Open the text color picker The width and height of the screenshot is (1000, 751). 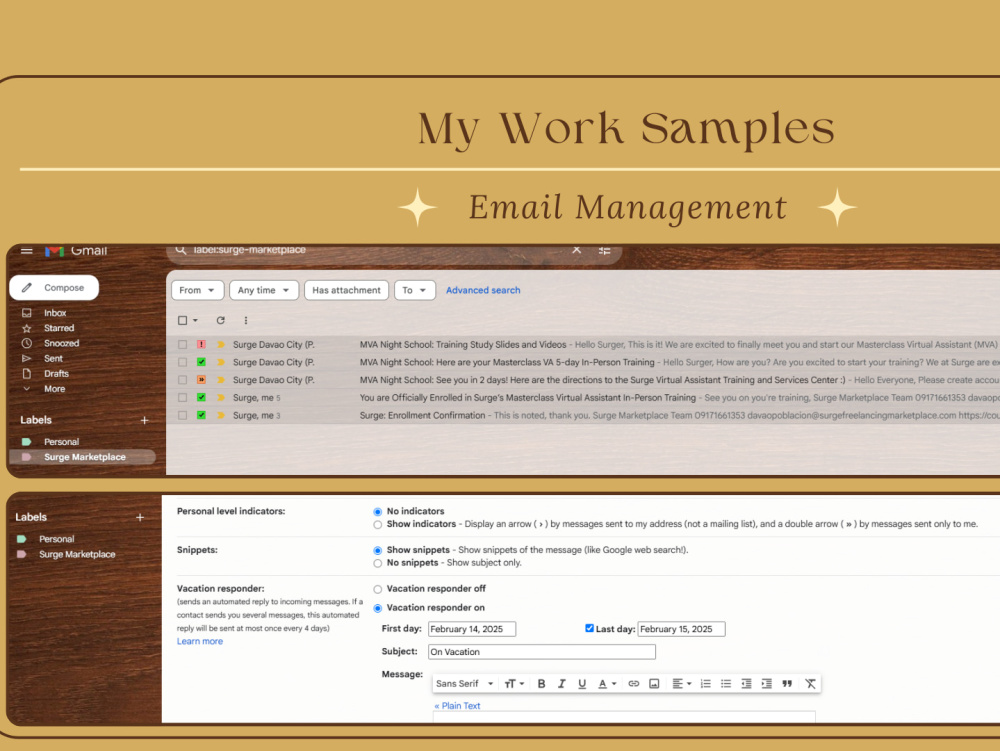pos(607,684)
